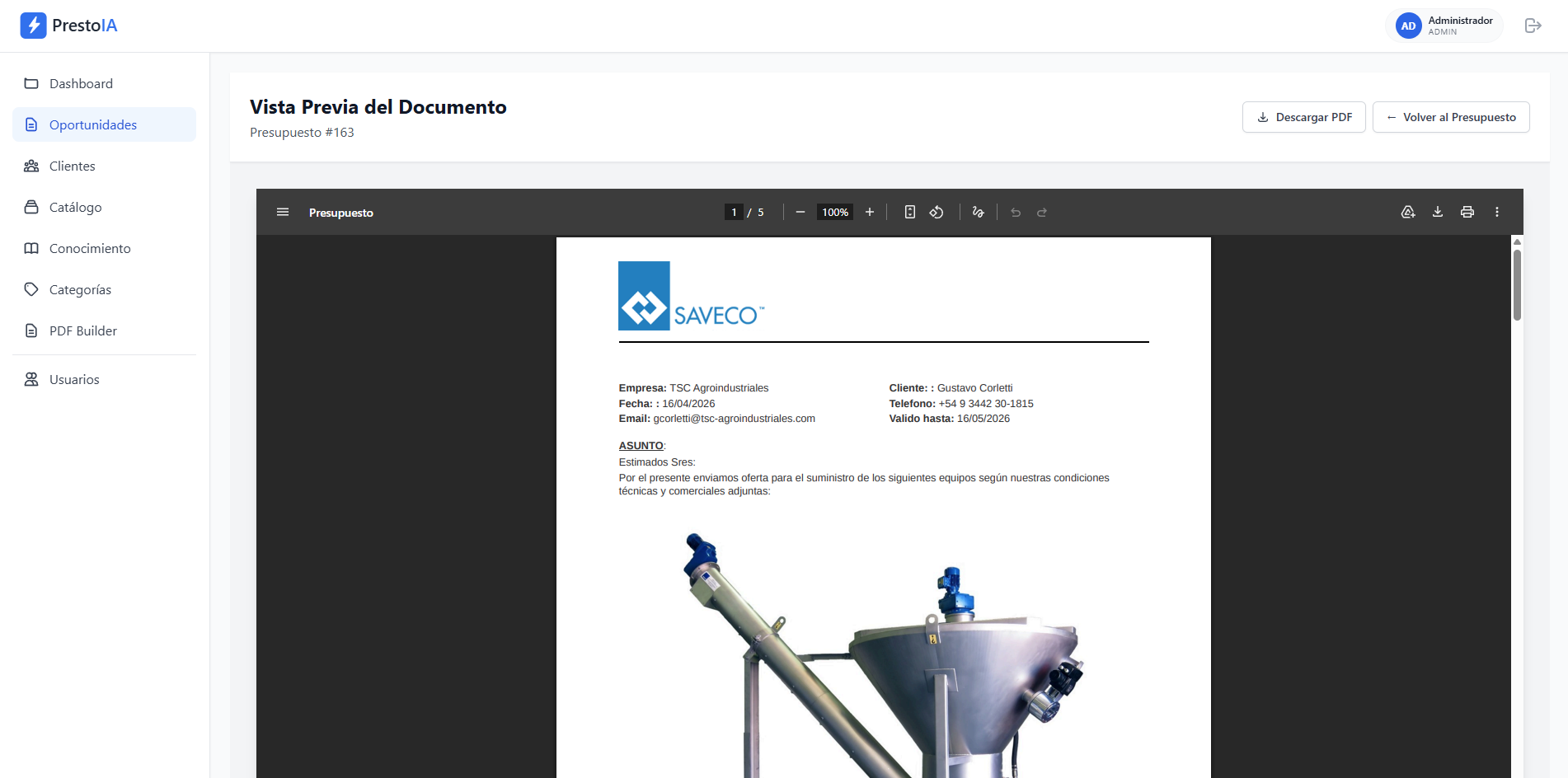The width and height of the screenshot is (1568, 778).
Task: Open the Dashboard sidebar item
Action: click(x=104, y=83)
